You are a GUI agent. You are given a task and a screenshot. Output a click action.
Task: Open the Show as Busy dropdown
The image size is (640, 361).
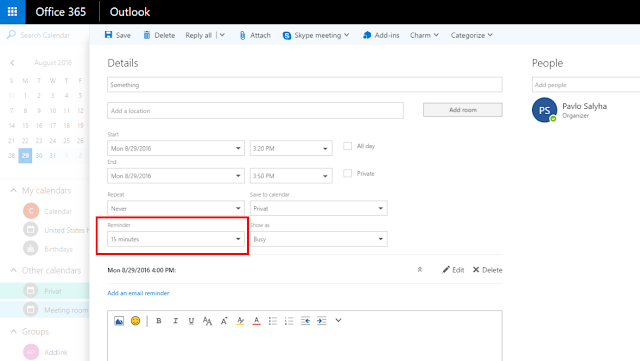pos(319,239)
